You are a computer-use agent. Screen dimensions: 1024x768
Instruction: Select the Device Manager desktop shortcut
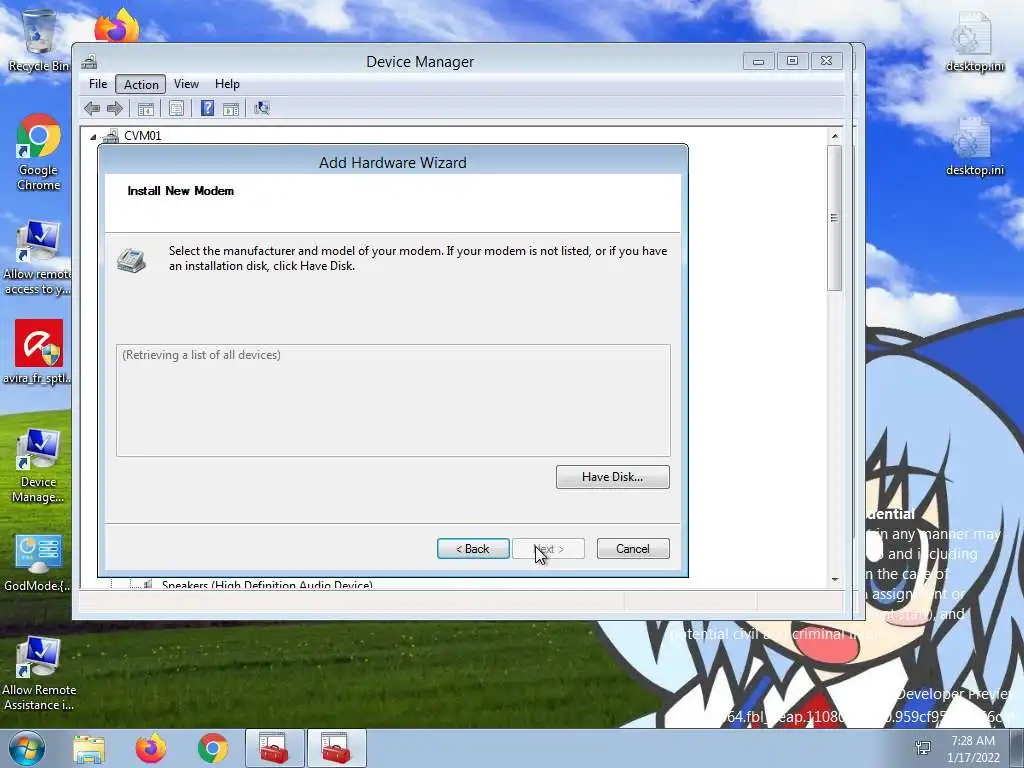tap(38, 466)
